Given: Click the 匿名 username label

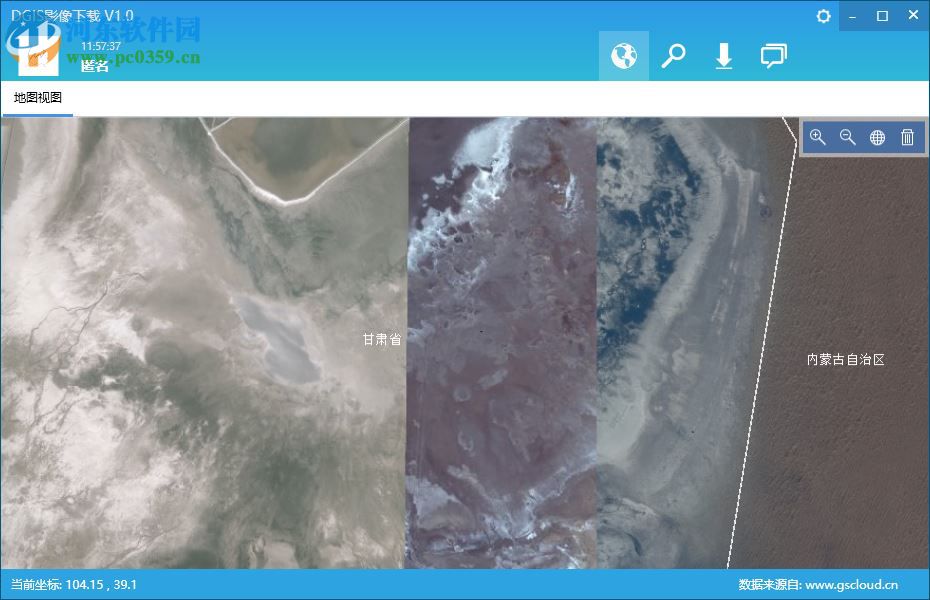Looking at the screenshot, I should 94,66.
